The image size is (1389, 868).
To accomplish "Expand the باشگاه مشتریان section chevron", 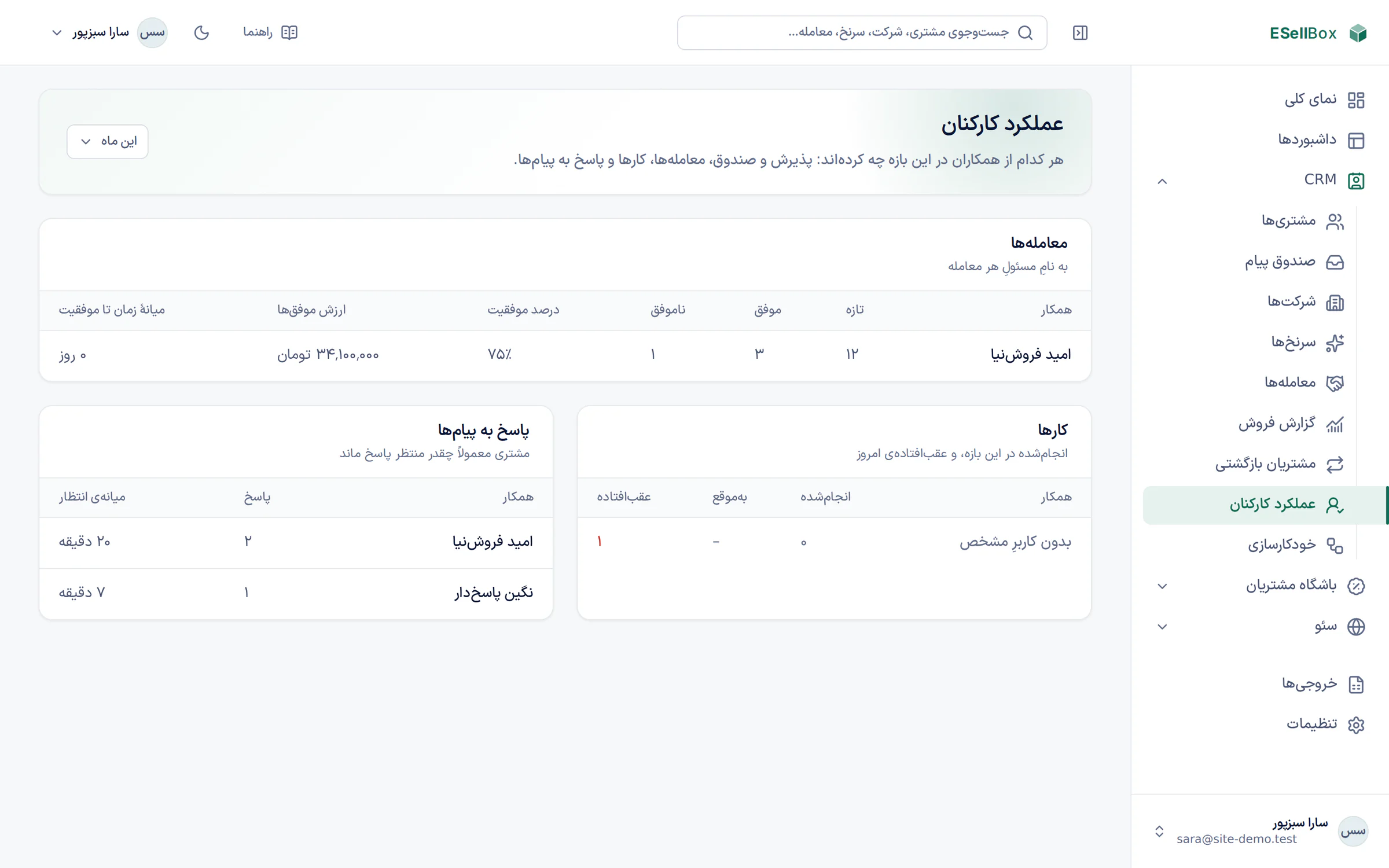I will point(1162,586).
